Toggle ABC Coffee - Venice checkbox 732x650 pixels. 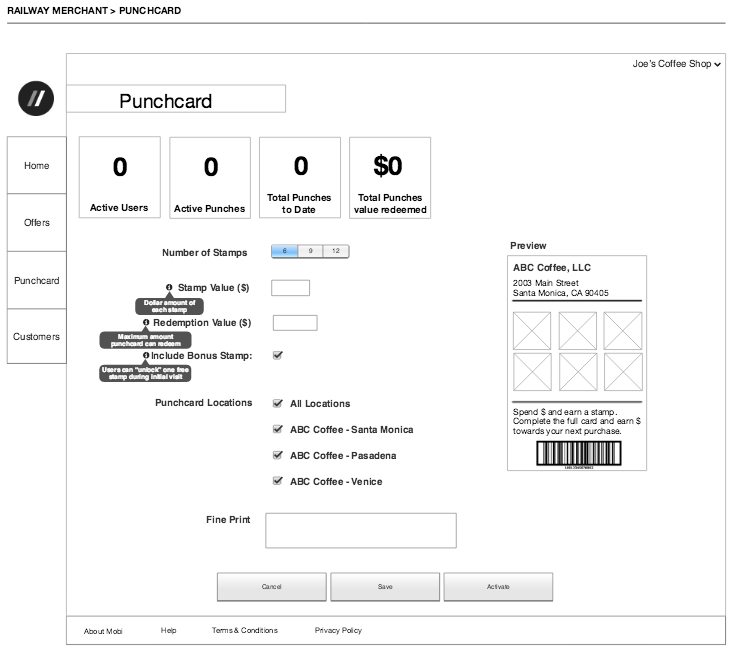click(278, 482)
